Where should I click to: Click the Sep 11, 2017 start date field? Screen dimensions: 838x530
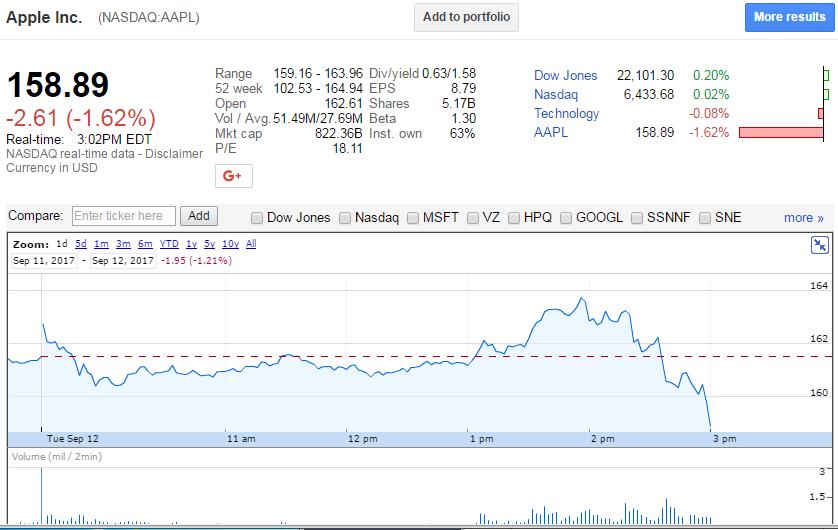44,261
